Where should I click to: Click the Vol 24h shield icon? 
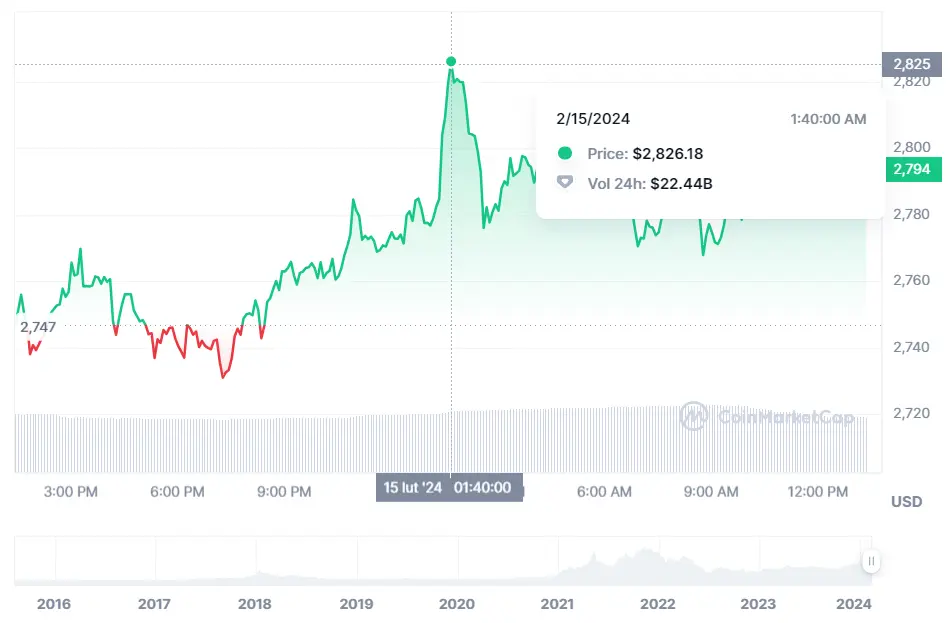[565, 183]
